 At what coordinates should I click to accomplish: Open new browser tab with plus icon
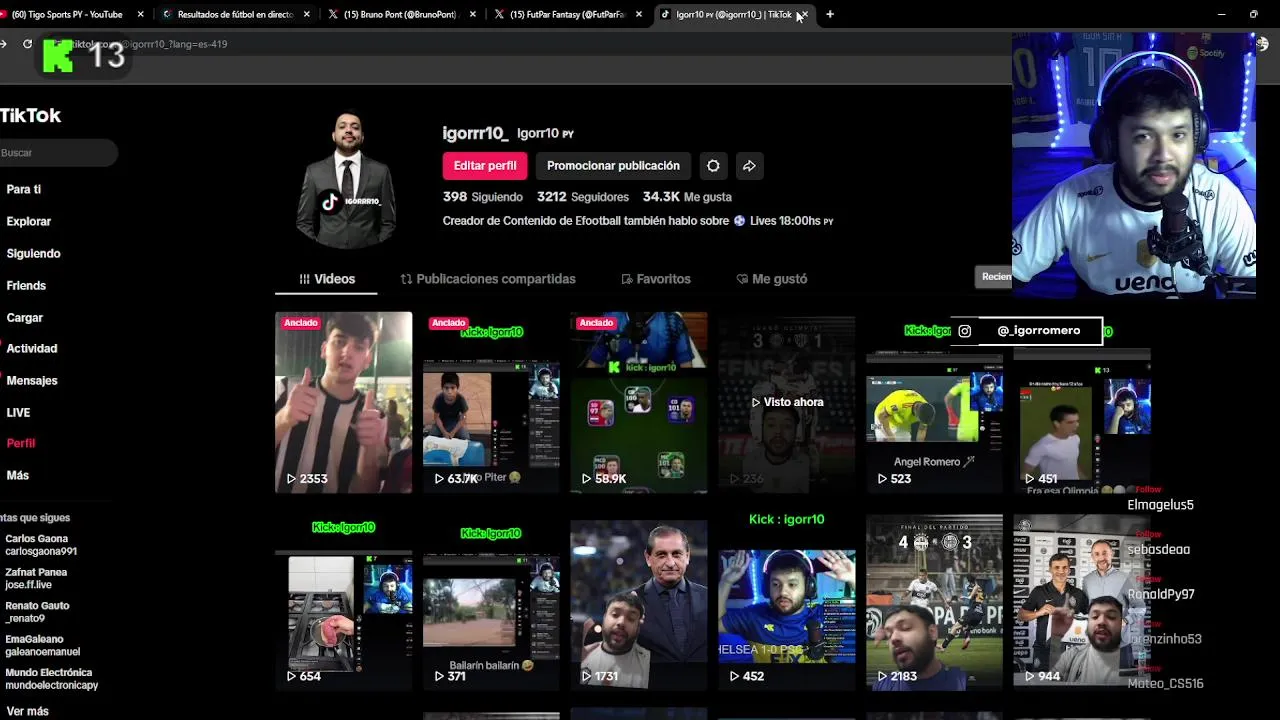(x=830, y=14)
